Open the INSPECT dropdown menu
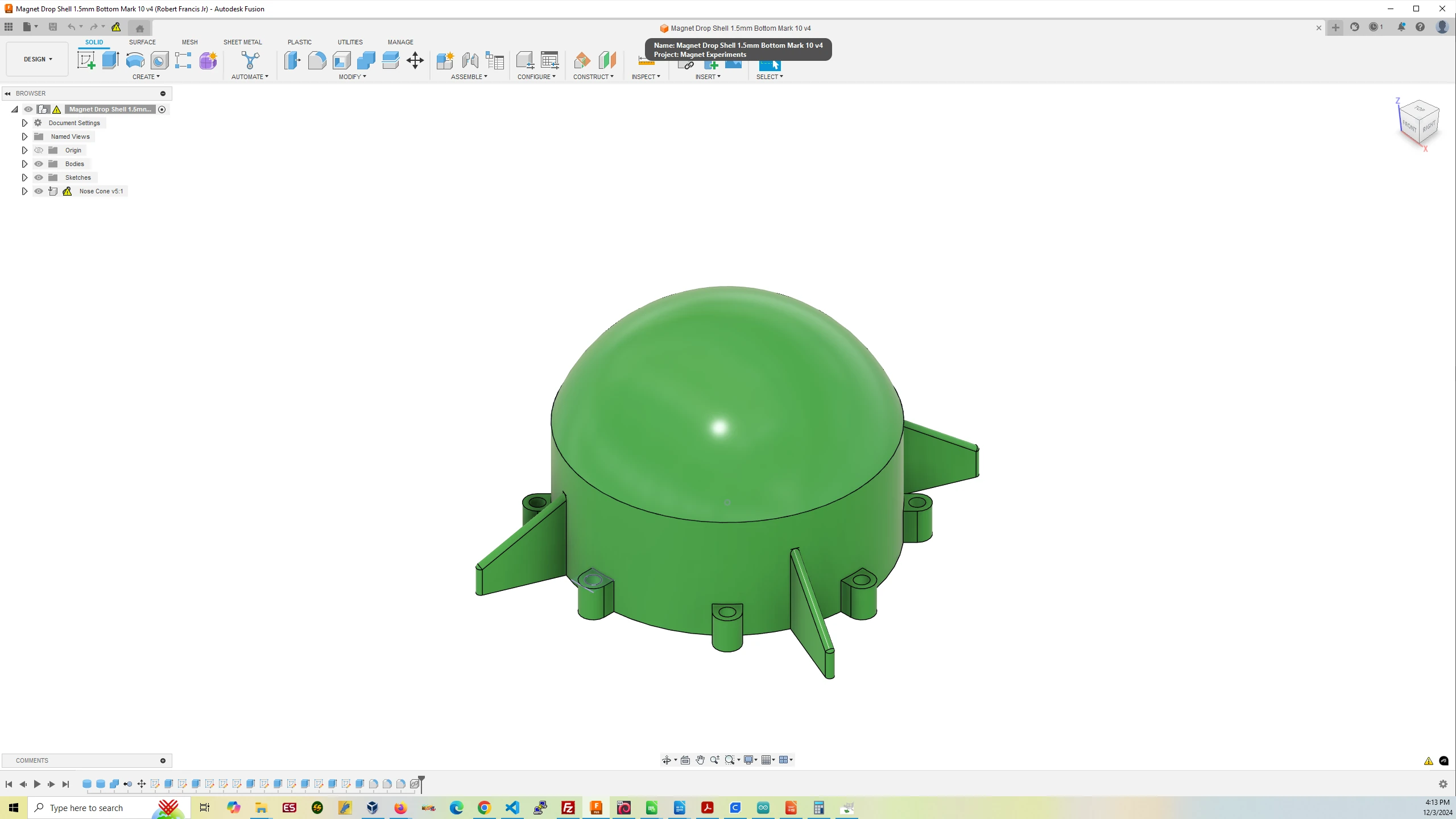 click(x=646, y=77)
